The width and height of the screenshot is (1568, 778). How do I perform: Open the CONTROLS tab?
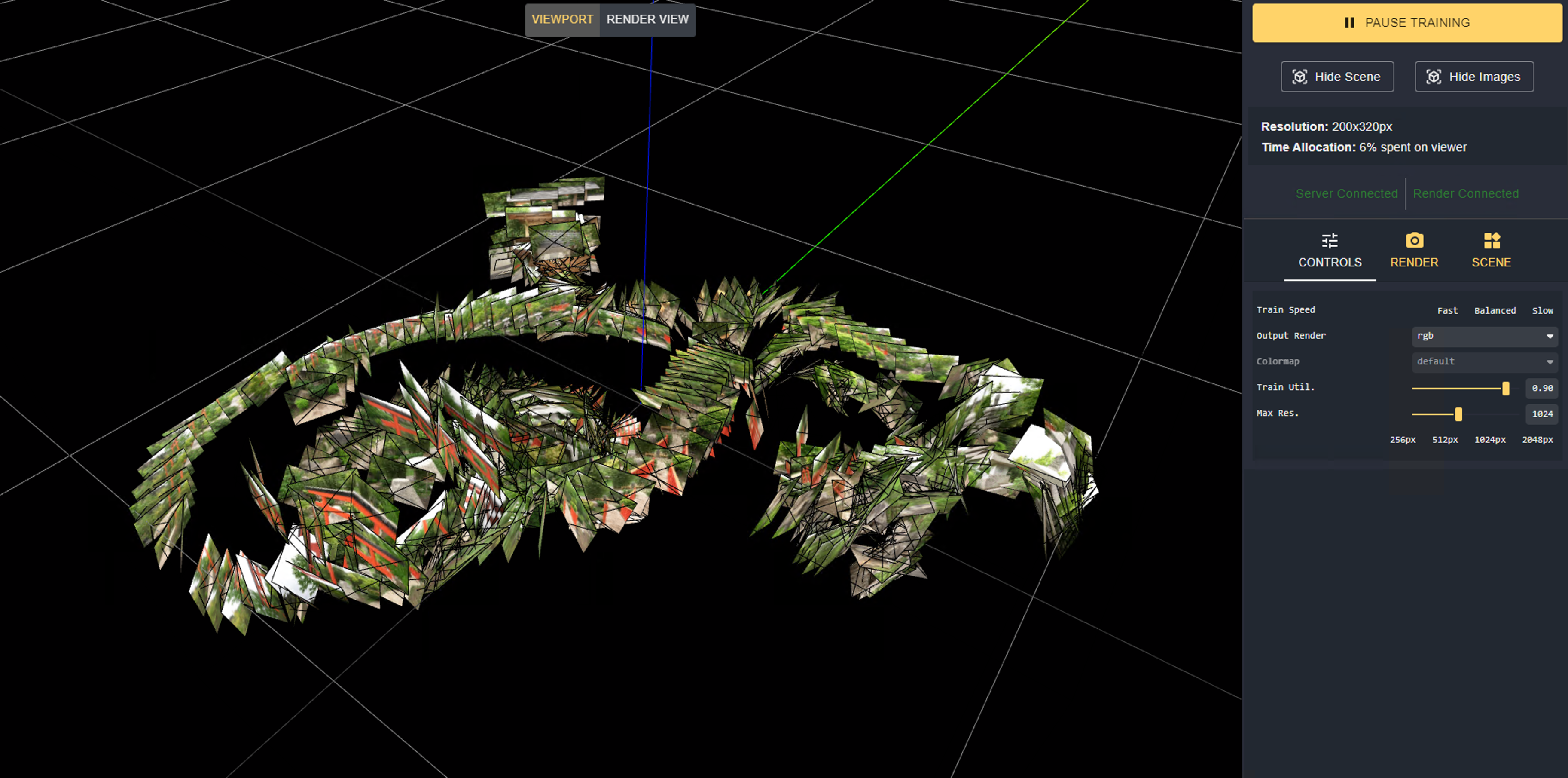coord(1330,251)
